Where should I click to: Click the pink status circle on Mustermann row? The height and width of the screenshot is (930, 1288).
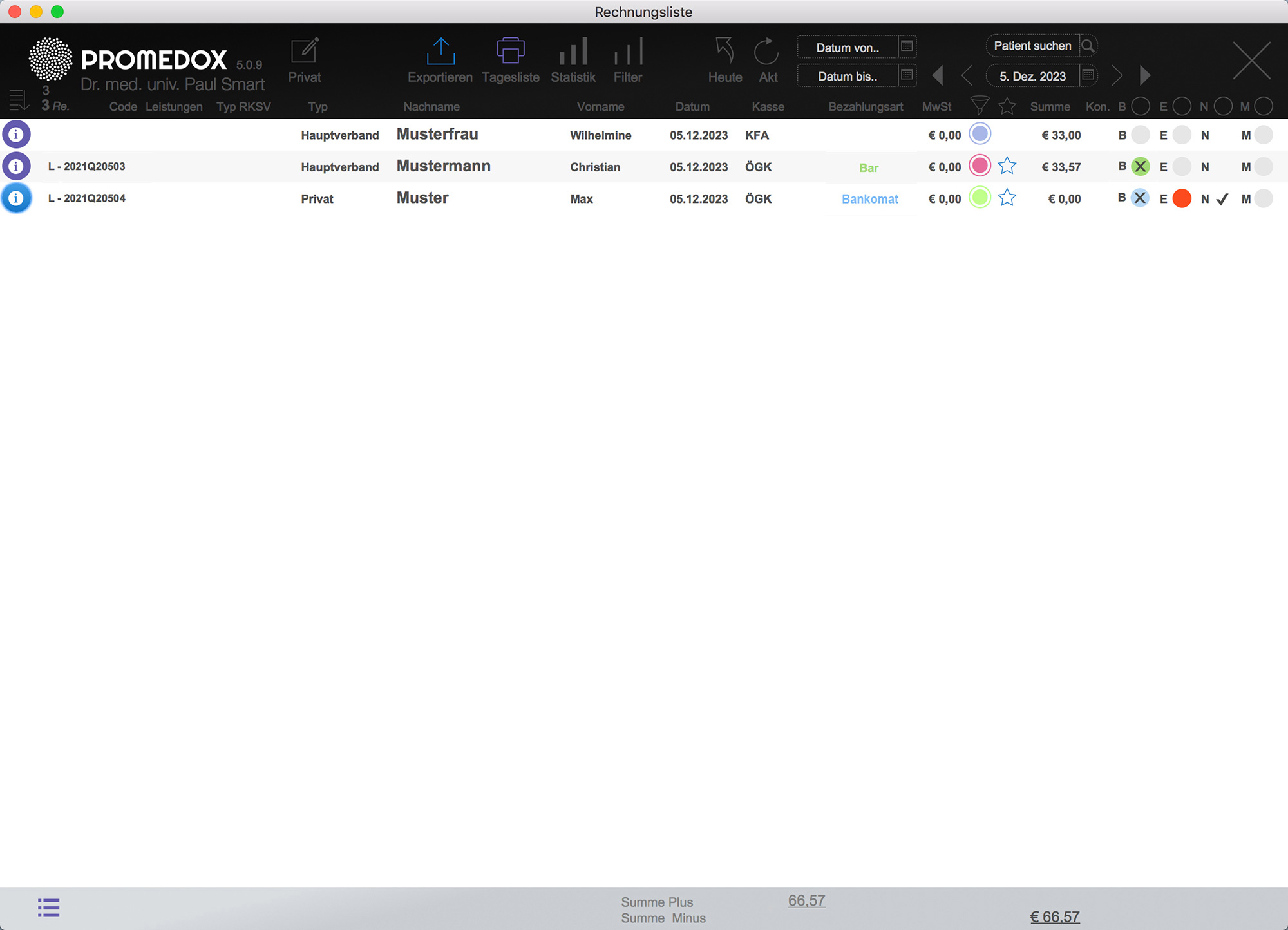[x=980, y=166]
